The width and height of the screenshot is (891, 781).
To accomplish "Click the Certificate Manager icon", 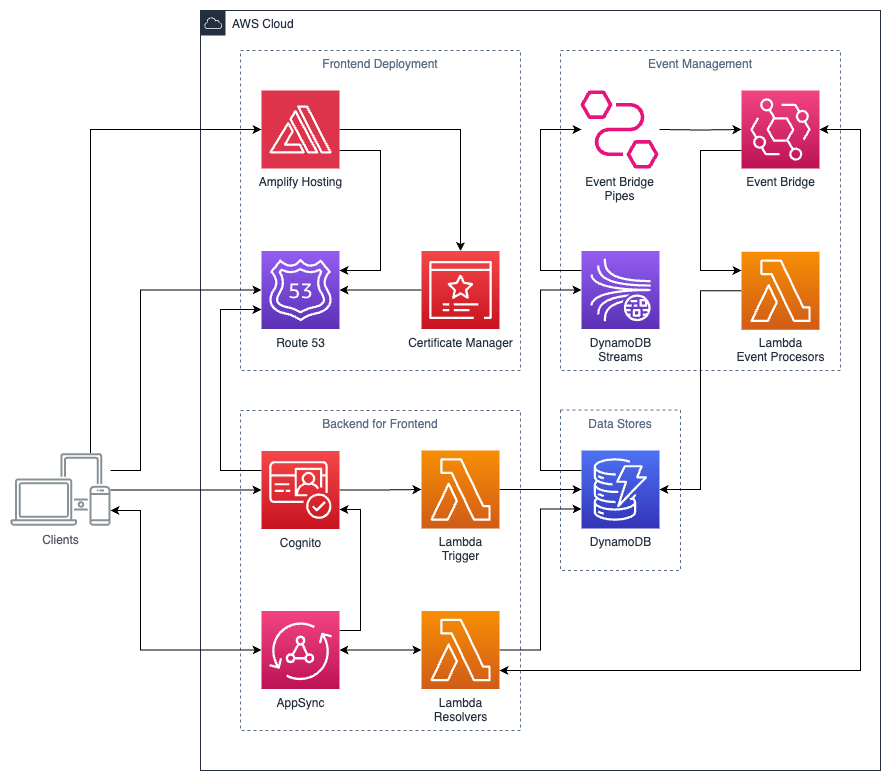I will pos(460,290).
